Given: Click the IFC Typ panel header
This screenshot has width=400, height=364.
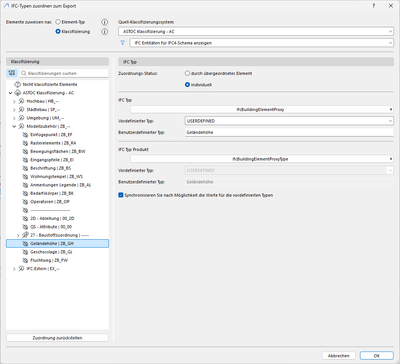Looking at the screenshot, I should pos(256,62).
